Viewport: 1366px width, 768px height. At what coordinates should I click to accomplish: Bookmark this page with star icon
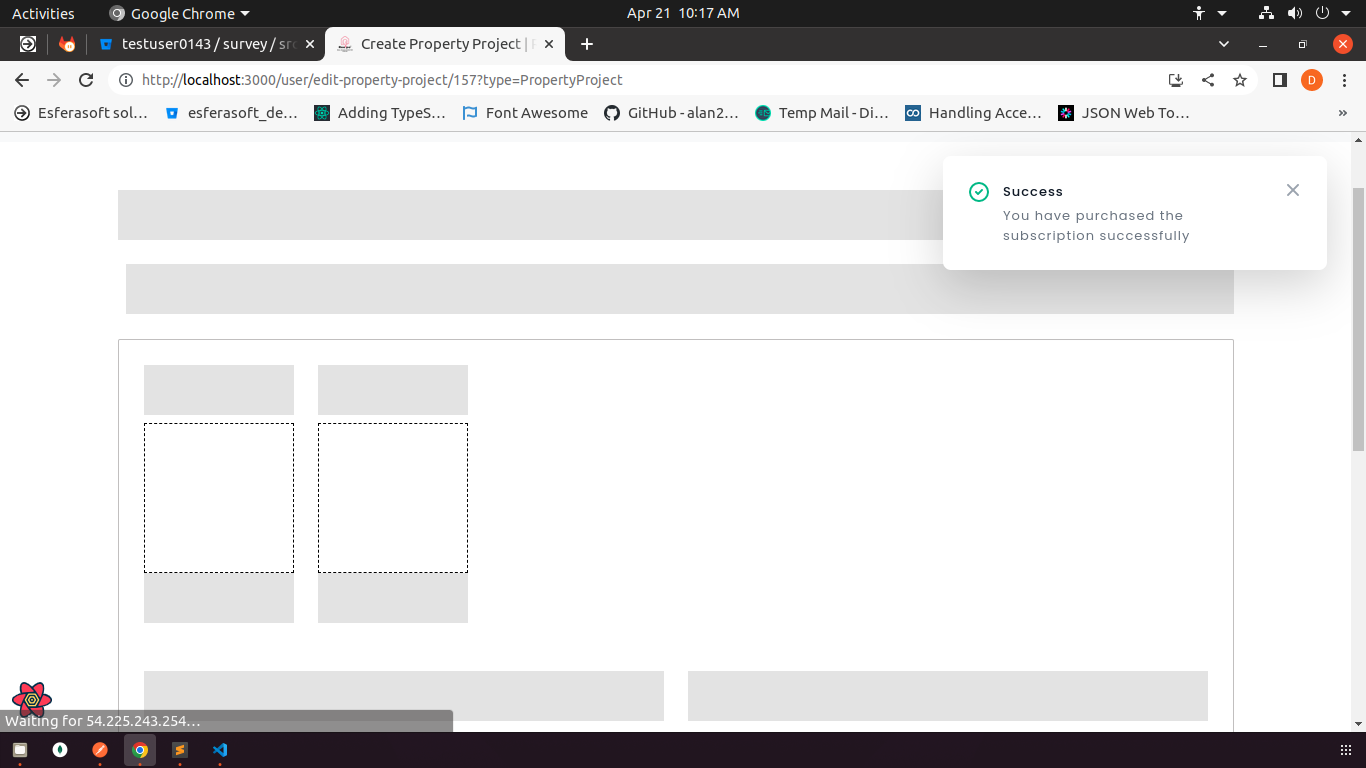click(x=1240, y=80)
